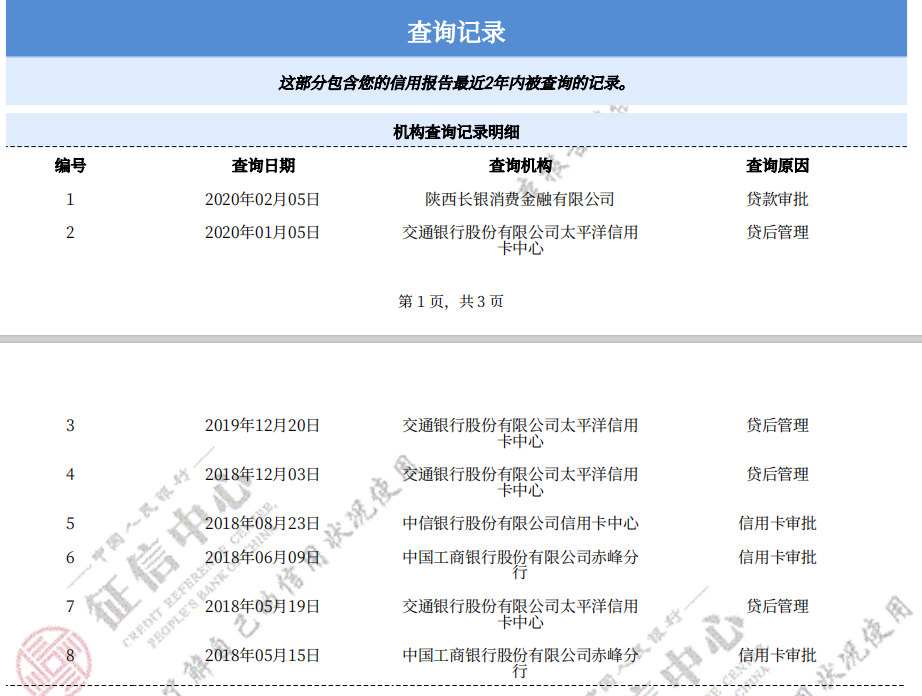Click the 查询原因 column header
Screen dimensions: 922x696
(x=777, y=166)
